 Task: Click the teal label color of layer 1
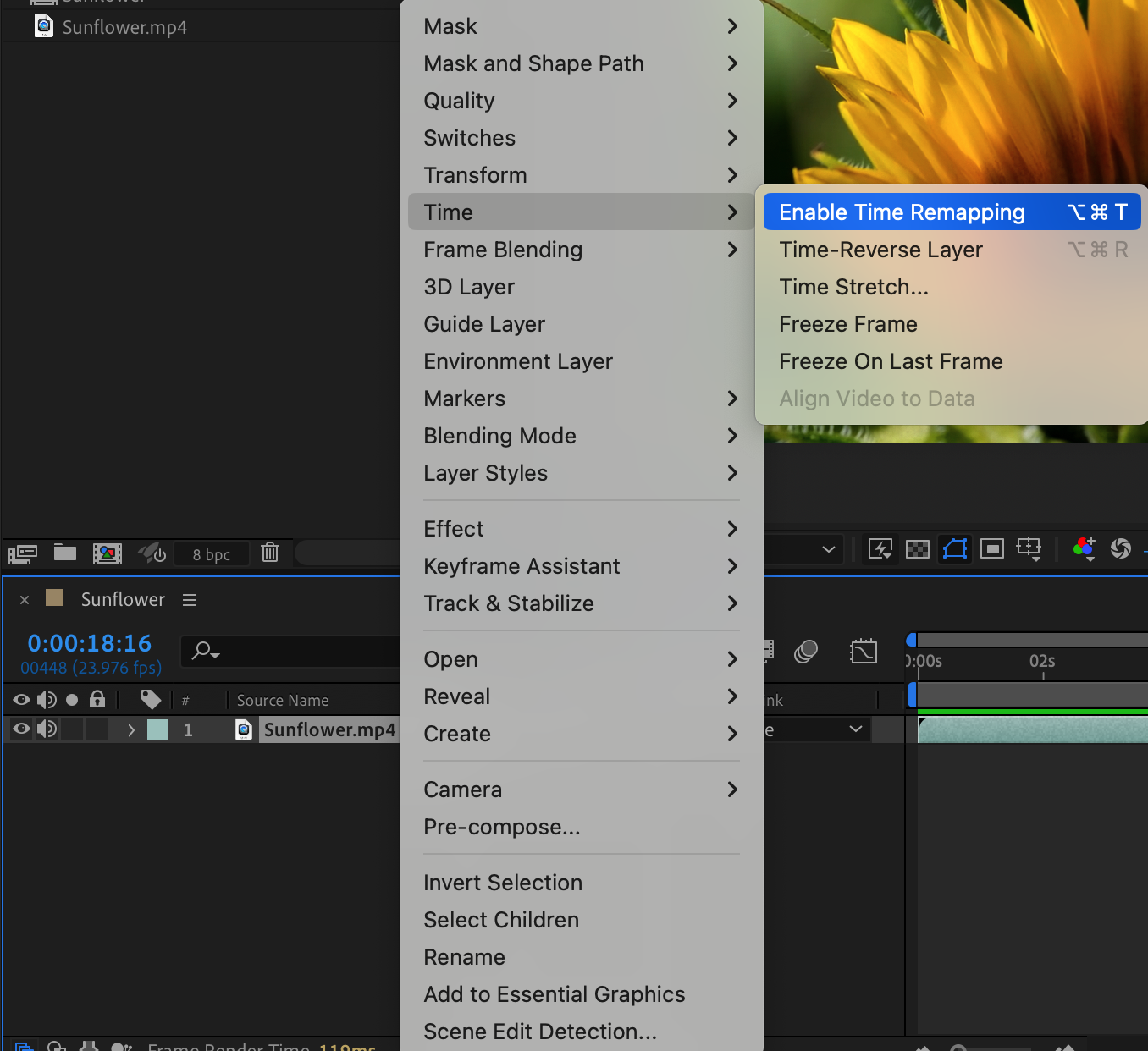click(157, 729)
